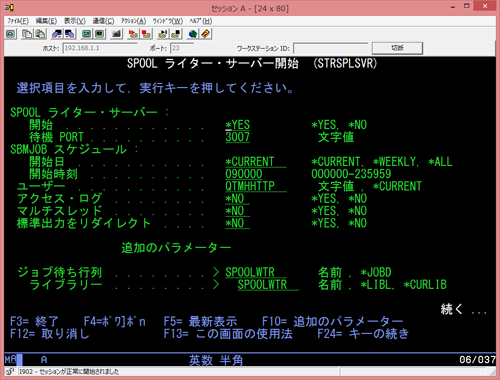Open the ヘルプ(H) menu
The height and width of the screenshot is (380, 500).
tap(201, 21)
